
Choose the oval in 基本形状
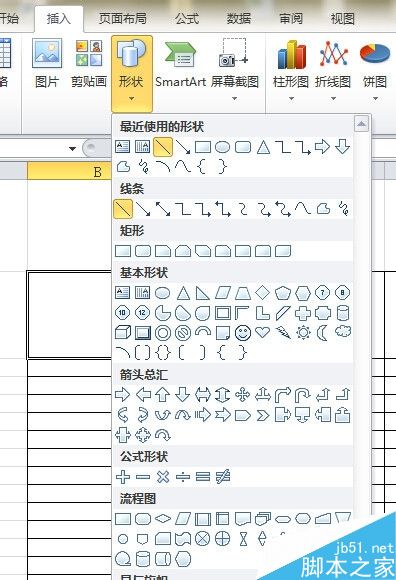163,293
